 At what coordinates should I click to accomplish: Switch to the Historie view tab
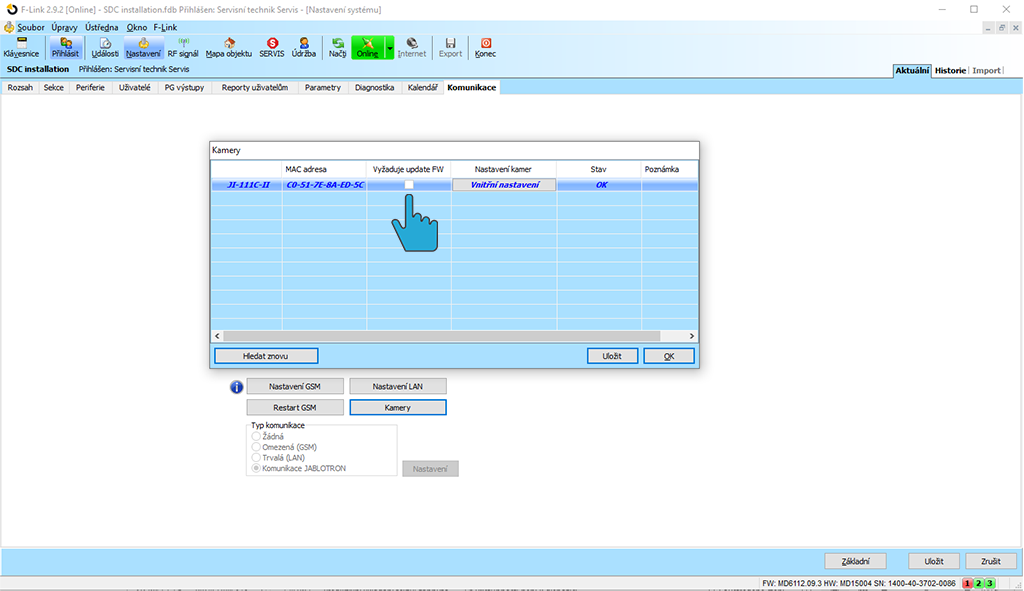(x=950, y=71)
